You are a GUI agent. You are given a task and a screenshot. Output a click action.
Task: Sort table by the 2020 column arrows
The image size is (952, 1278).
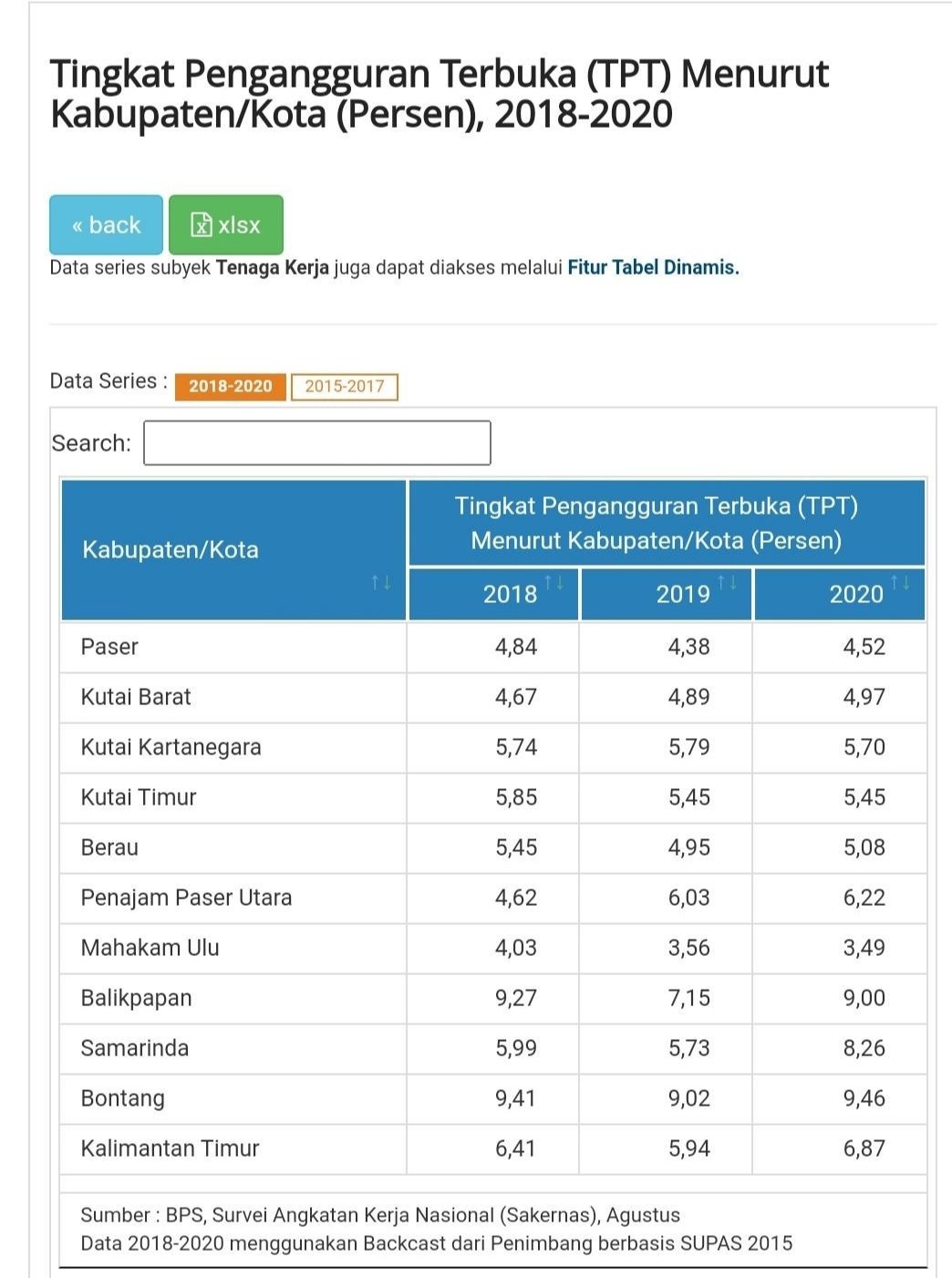click(900, 582)
